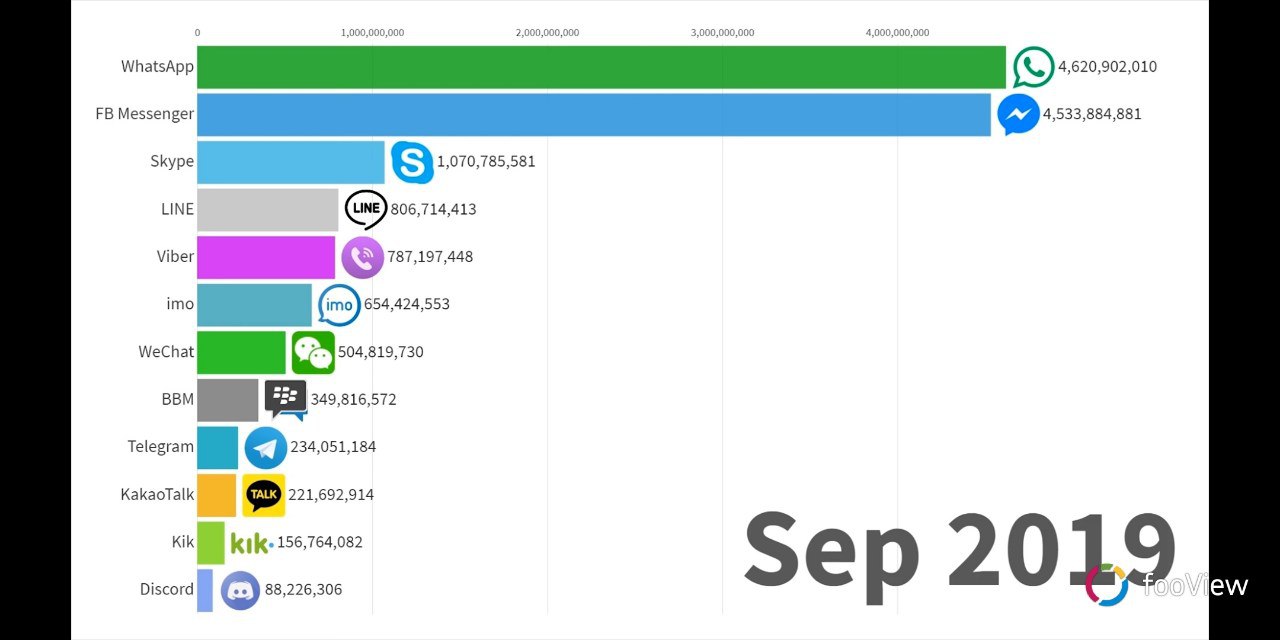Click the WeChat logo icon
Viewport: 1280px width, 640px height.
313,352
